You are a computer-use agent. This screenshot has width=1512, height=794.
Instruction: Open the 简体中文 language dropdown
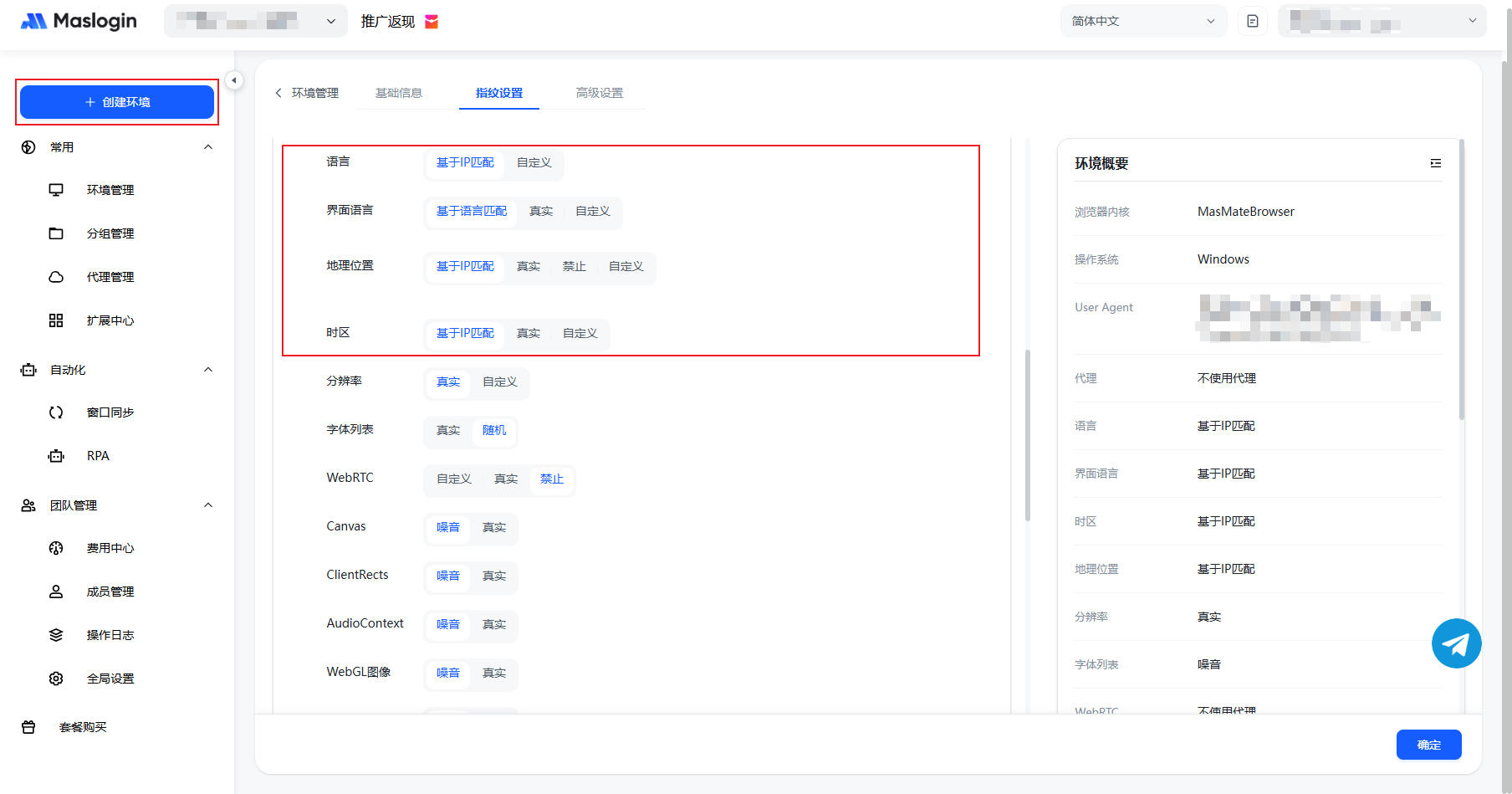point(1142,21)
